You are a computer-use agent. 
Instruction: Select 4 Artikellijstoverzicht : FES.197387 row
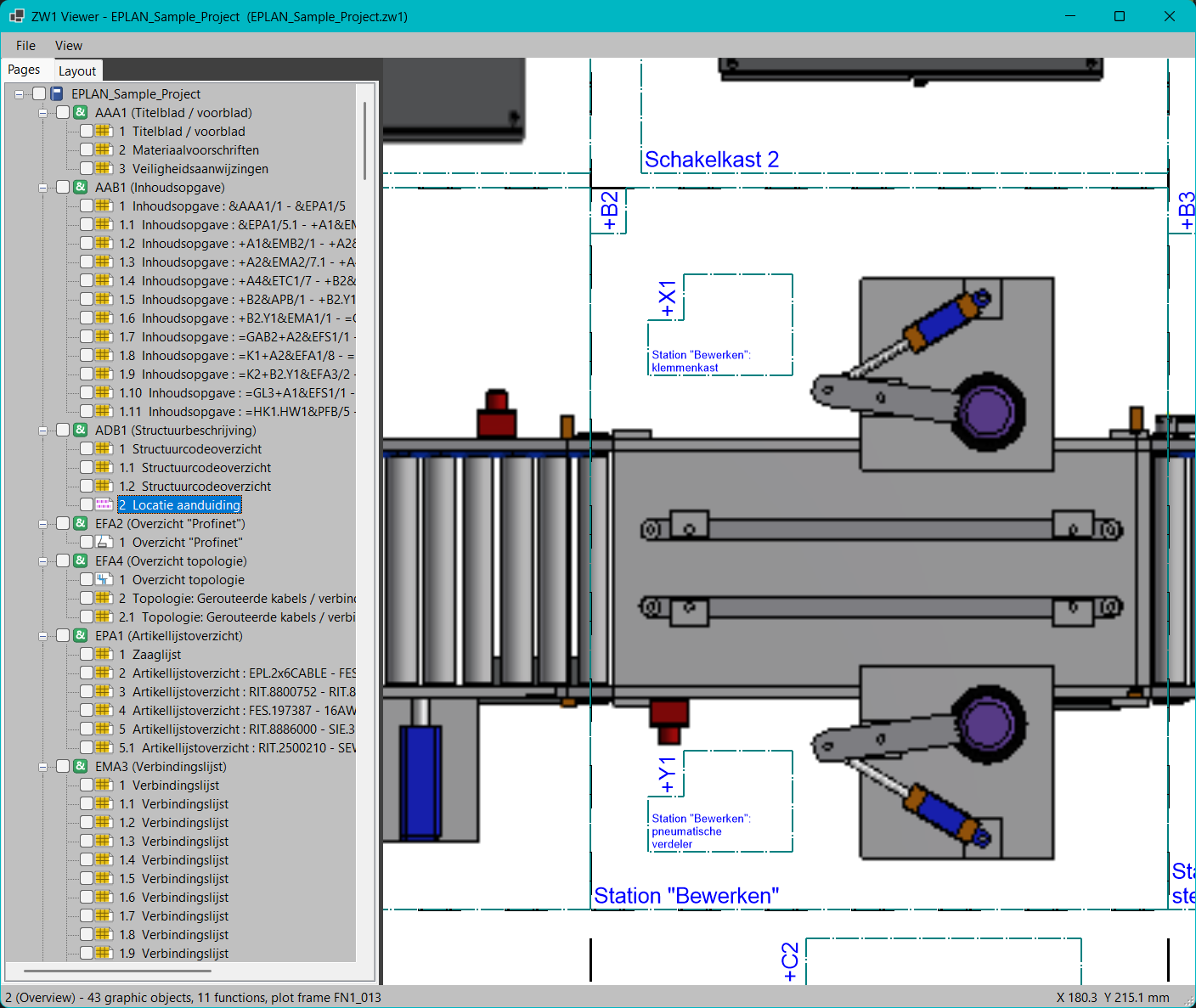pos(237,710)
